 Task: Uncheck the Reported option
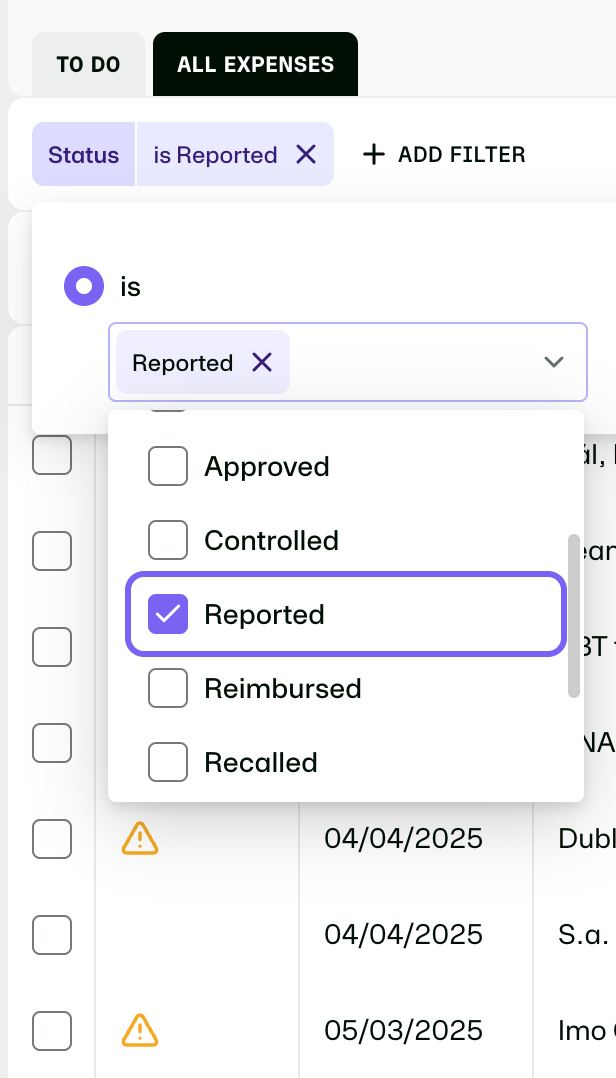(x=168, y=614)
